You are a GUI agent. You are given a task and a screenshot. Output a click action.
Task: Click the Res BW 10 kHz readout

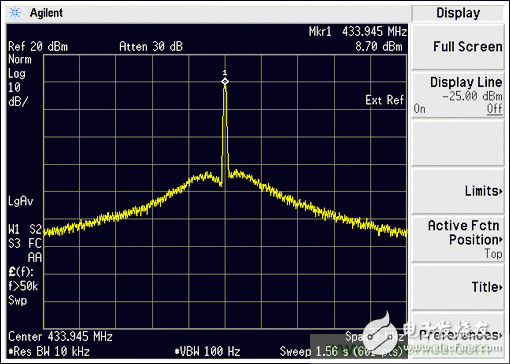49,351
